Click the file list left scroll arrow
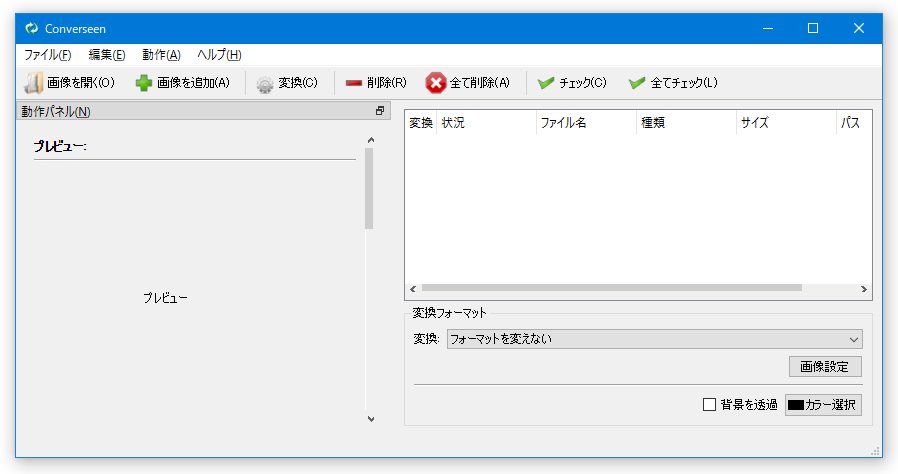 tap(413, 289)
